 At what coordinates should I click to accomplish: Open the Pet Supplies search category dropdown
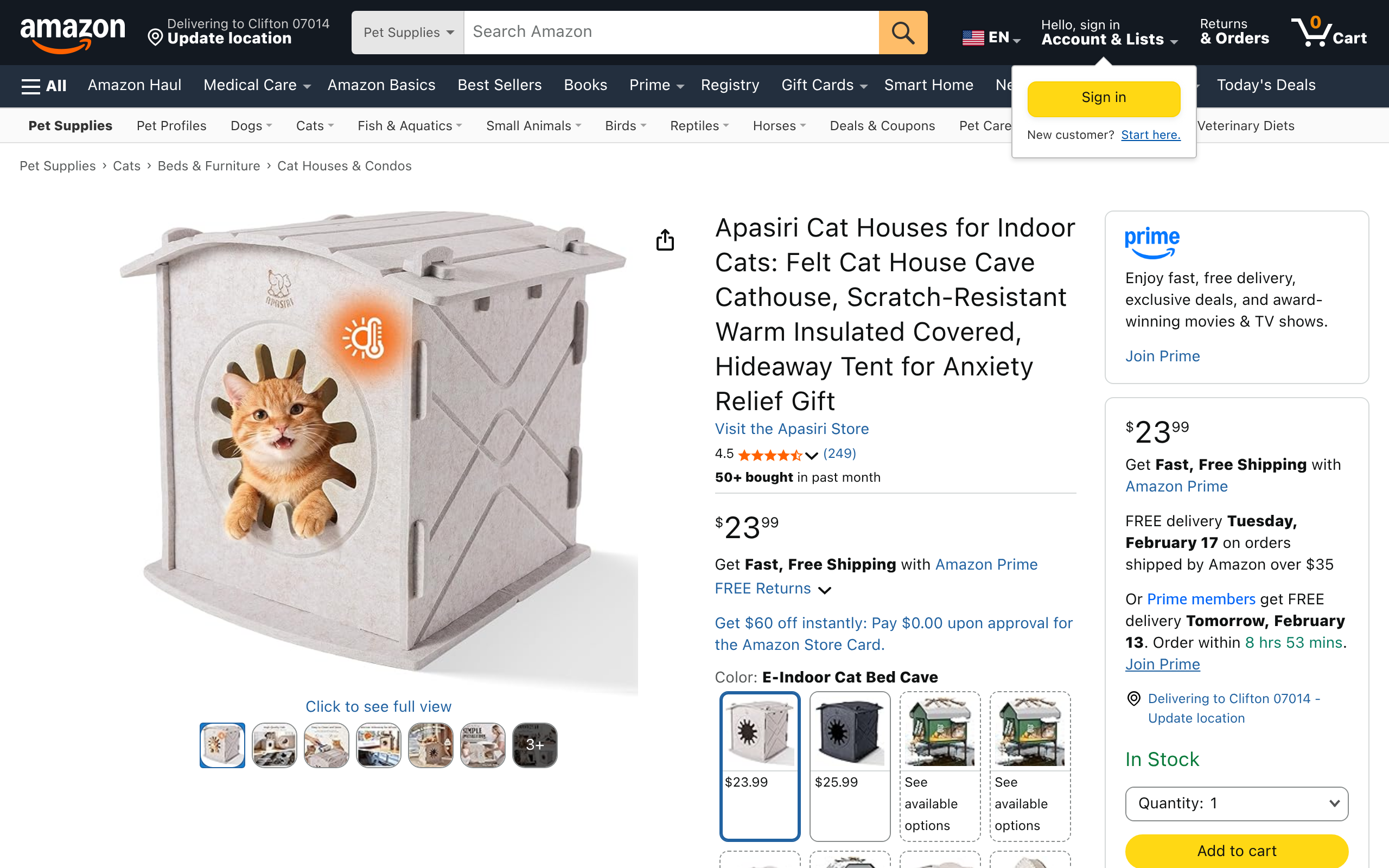click(x=407, y=33)
